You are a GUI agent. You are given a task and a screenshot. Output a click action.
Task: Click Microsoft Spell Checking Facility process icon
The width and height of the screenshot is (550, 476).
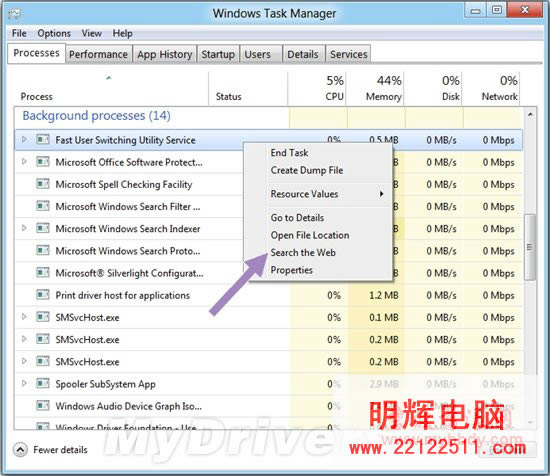(x=43, y=184)
